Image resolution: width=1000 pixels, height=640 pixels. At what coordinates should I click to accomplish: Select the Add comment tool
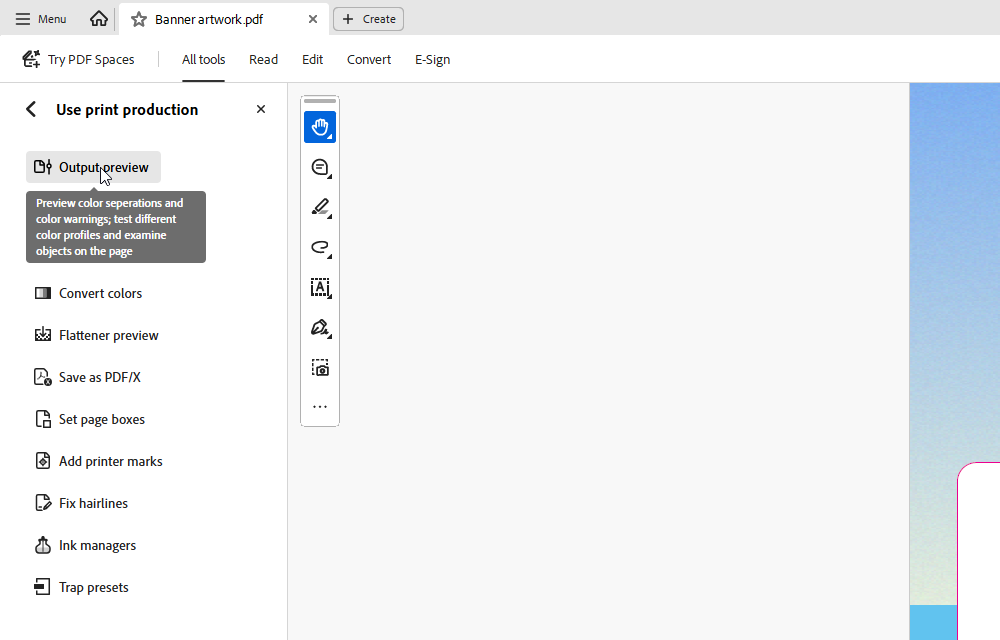tap(320, 167)
